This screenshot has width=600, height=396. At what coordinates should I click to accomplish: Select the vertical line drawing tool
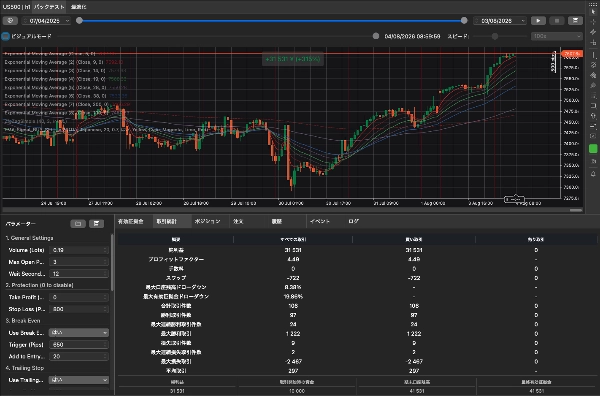(x=593, y=55)
